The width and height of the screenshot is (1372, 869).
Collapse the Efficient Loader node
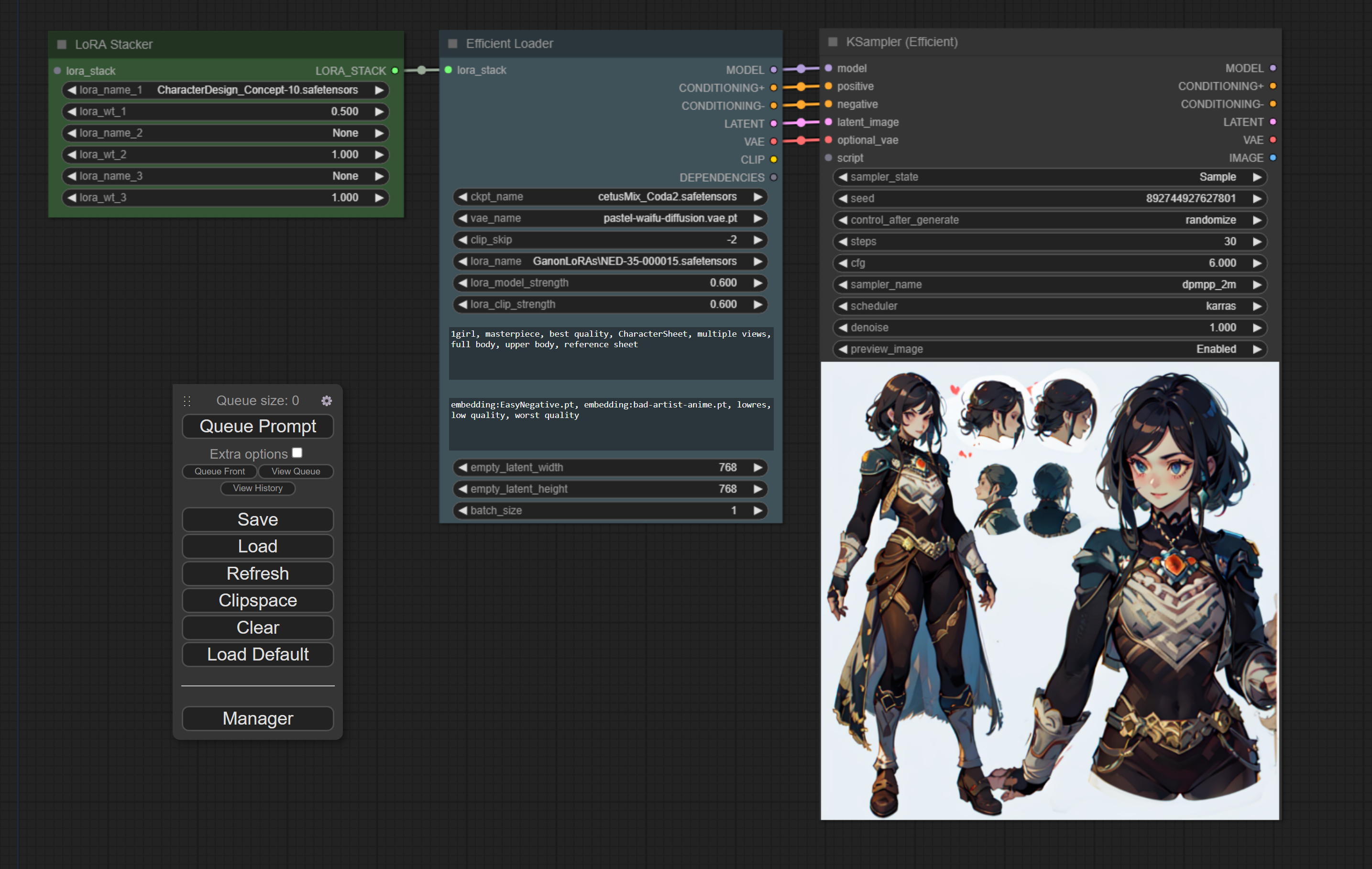[453, 44]
